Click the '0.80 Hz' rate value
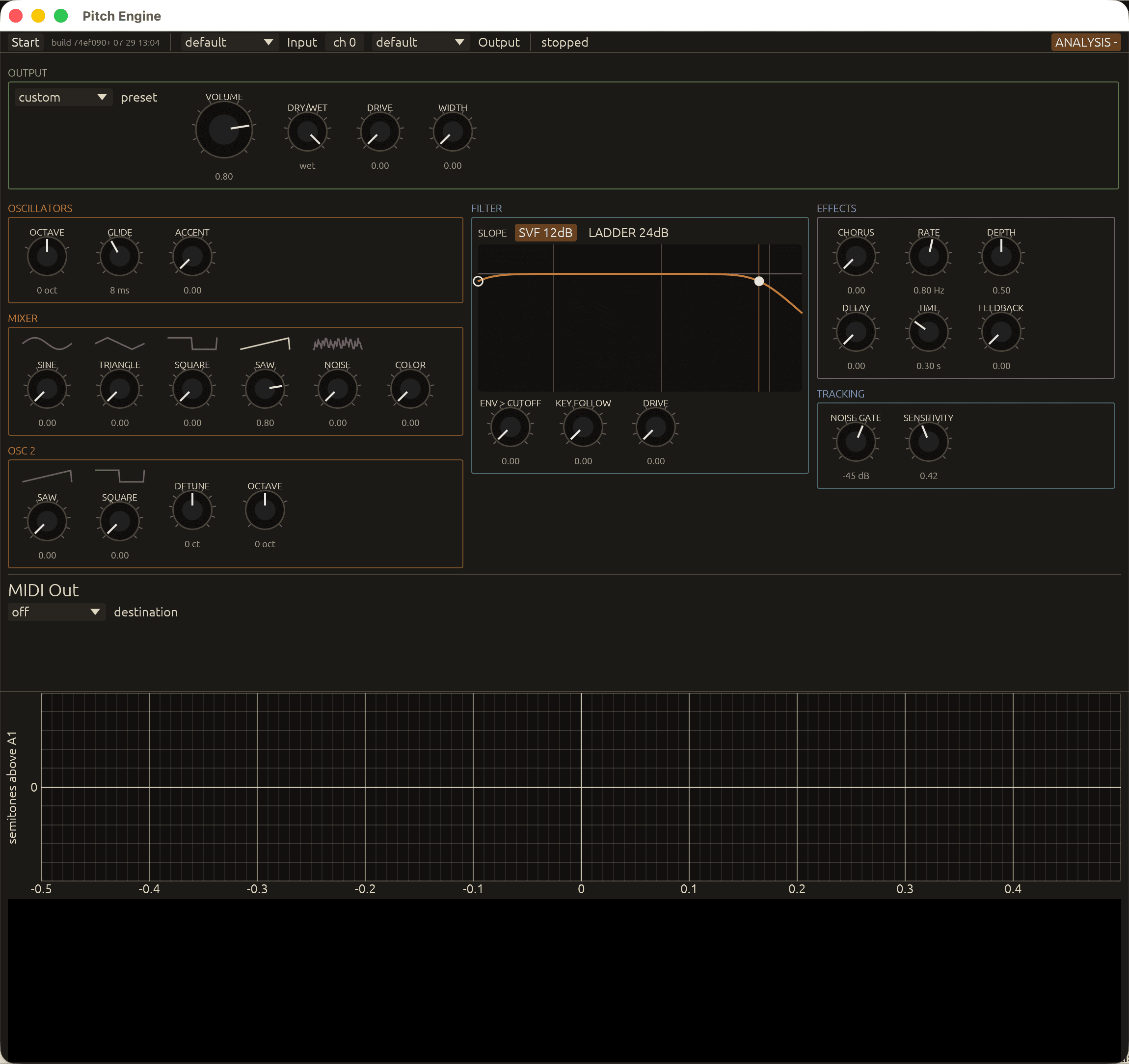The width and height of the screenshot is (1129, 1064). click(x=929, y=290)
